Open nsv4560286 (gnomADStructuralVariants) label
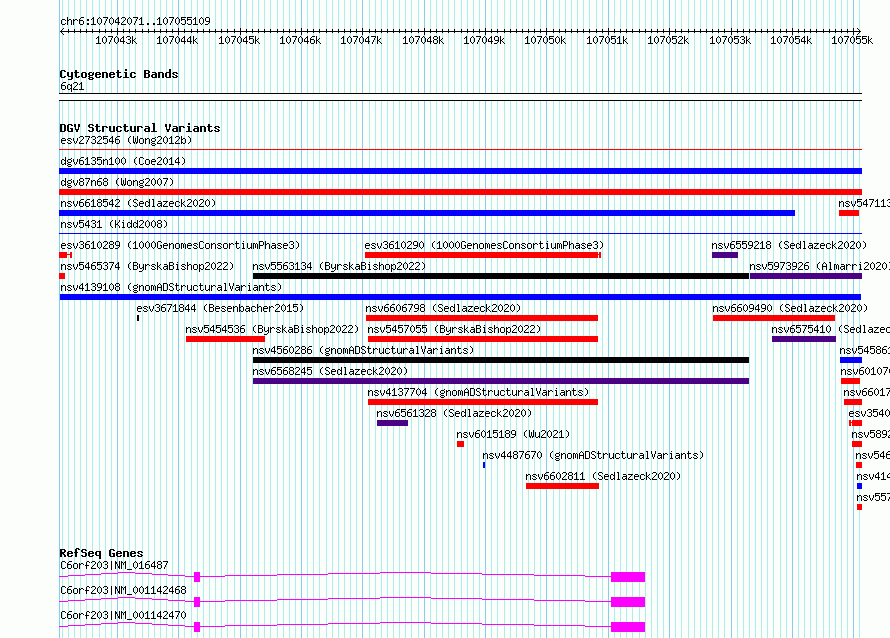 point(363,350)
